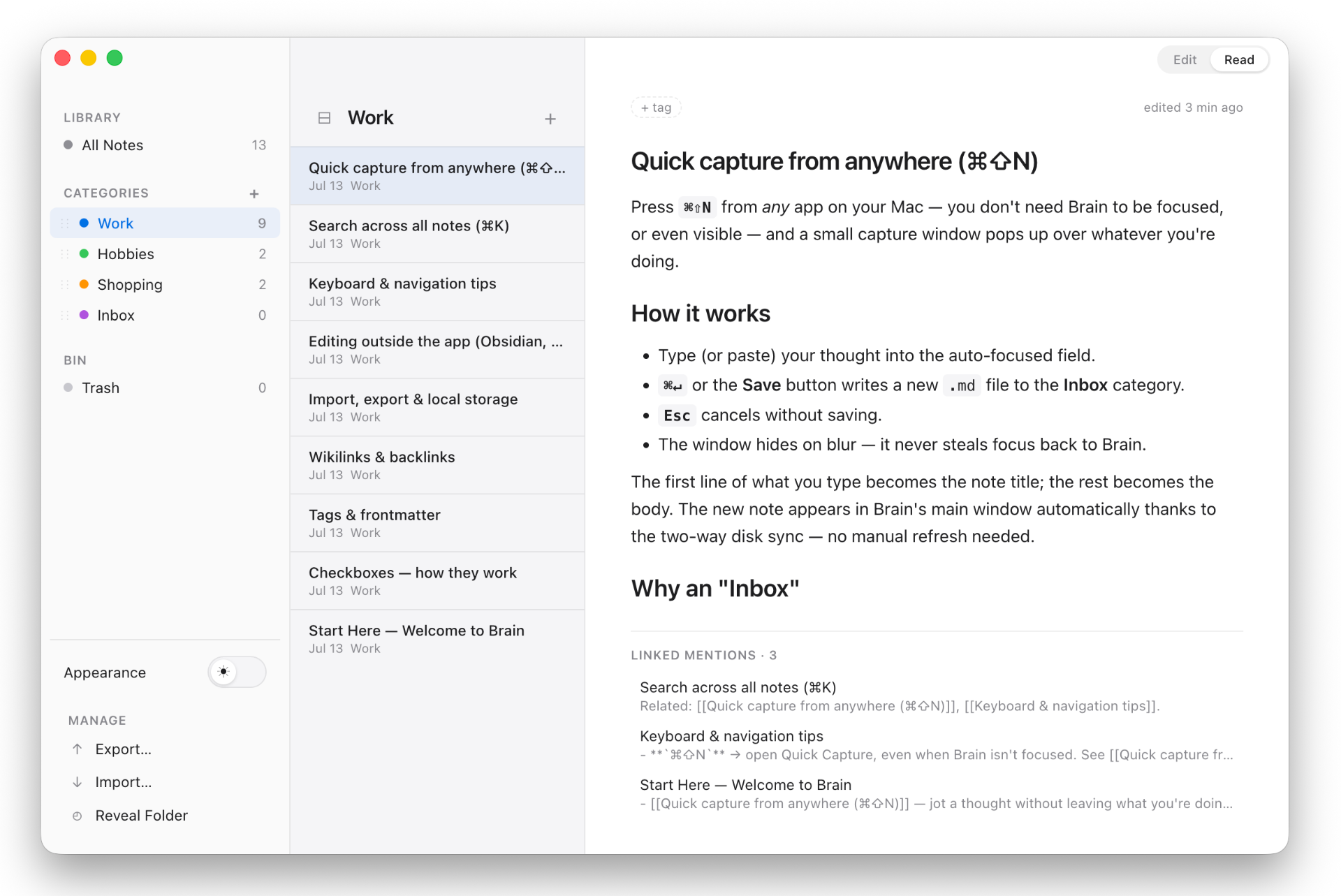Click the Why an "Inbox" heading

[x=715, y=589]
